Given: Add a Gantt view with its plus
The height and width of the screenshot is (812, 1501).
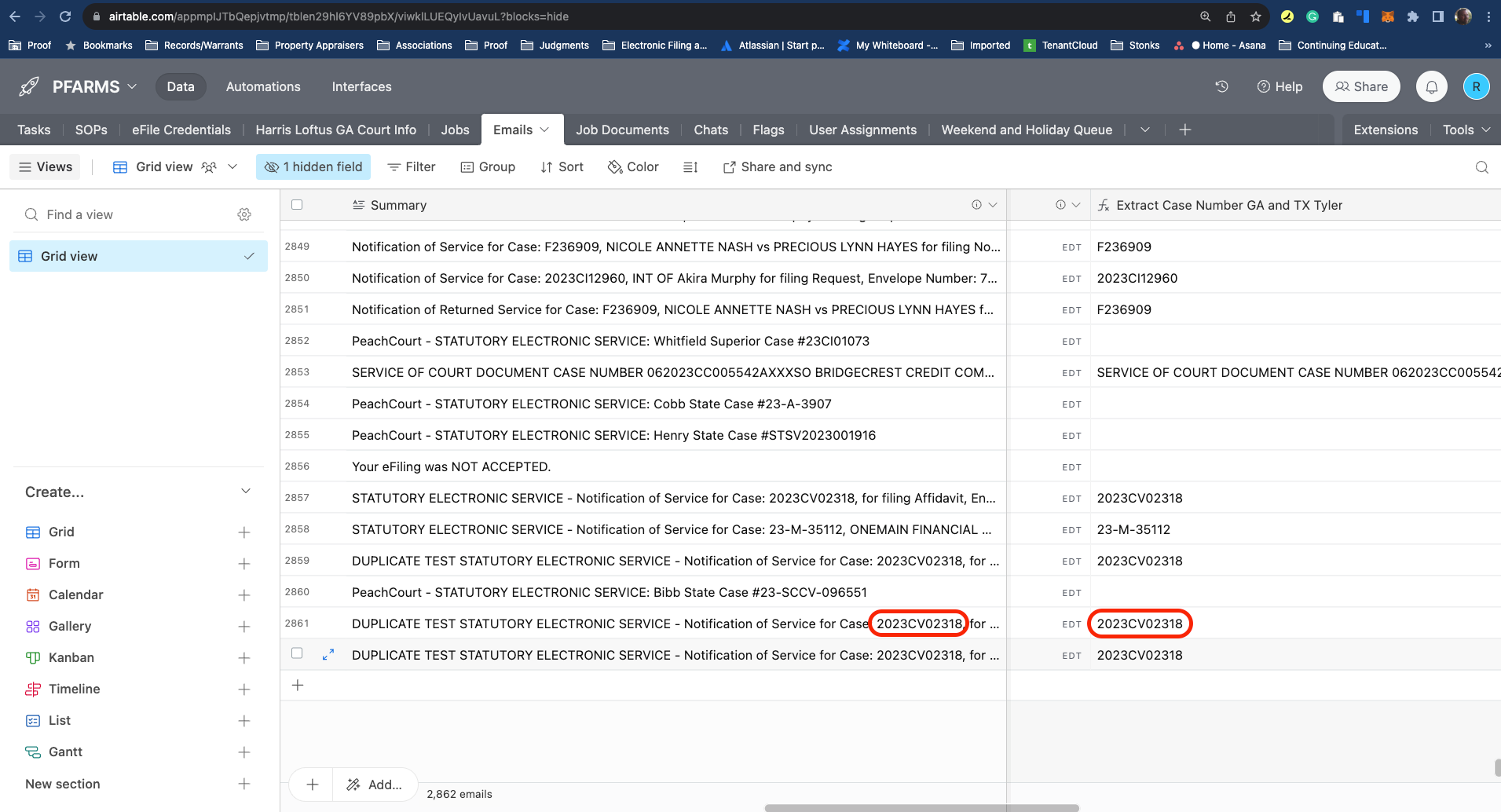Looking at the screenshot, I should coord(244,752).
